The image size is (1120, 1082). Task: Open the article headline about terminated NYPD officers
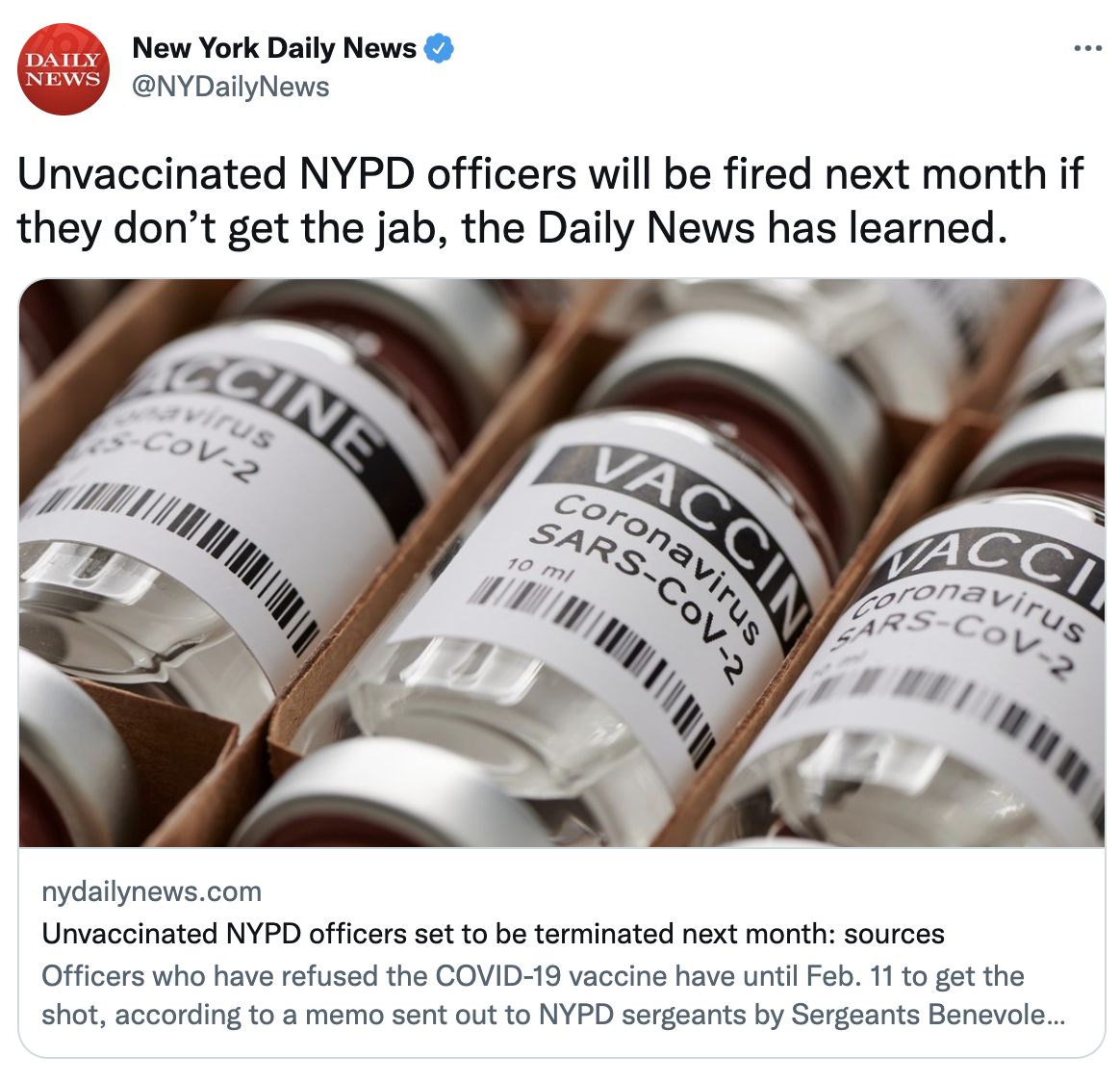493,934
